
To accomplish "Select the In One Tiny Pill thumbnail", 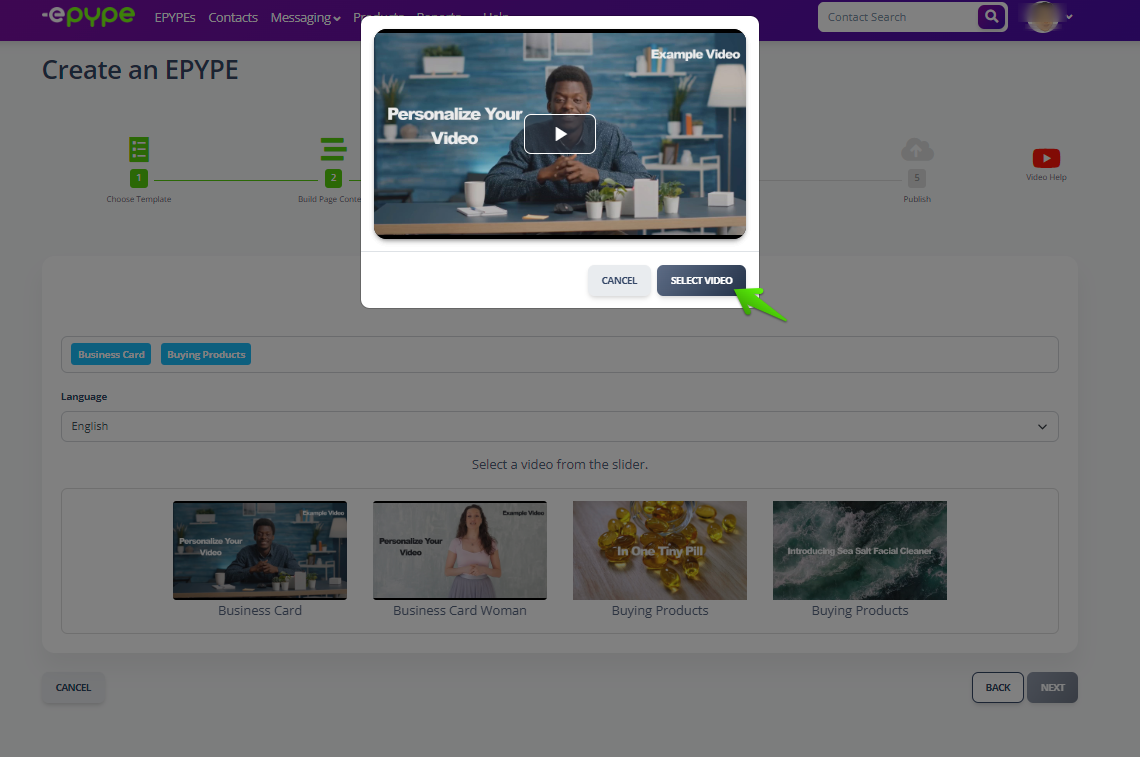I will point(659,550).
